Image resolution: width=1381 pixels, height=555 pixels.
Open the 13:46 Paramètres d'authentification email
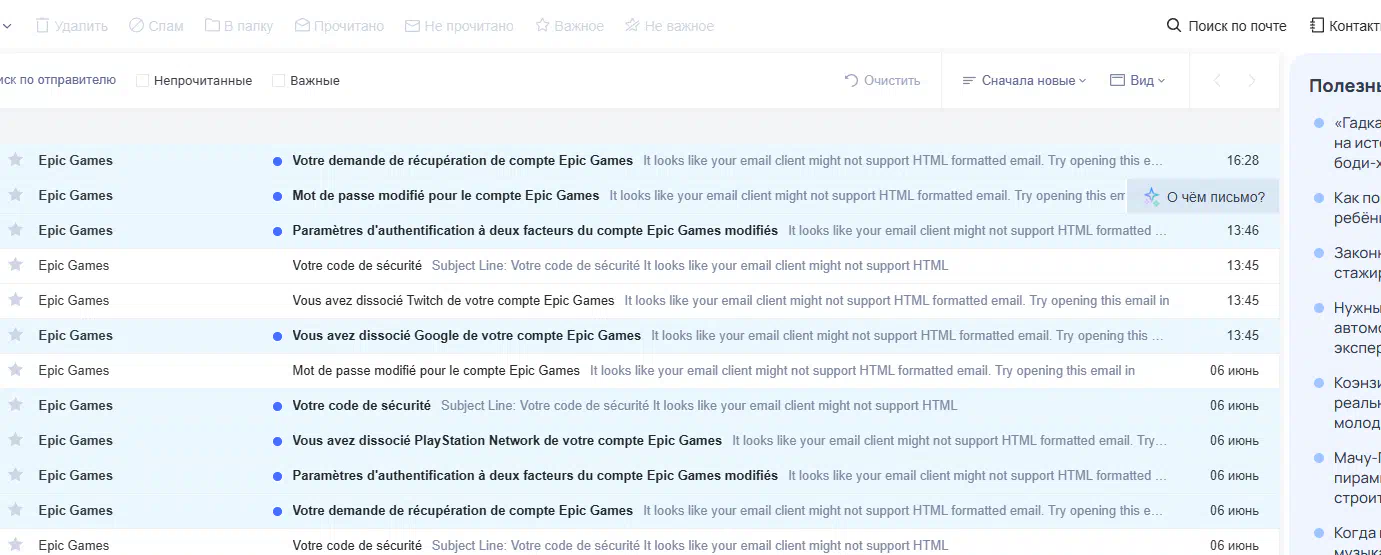click(x=639, y=230)
